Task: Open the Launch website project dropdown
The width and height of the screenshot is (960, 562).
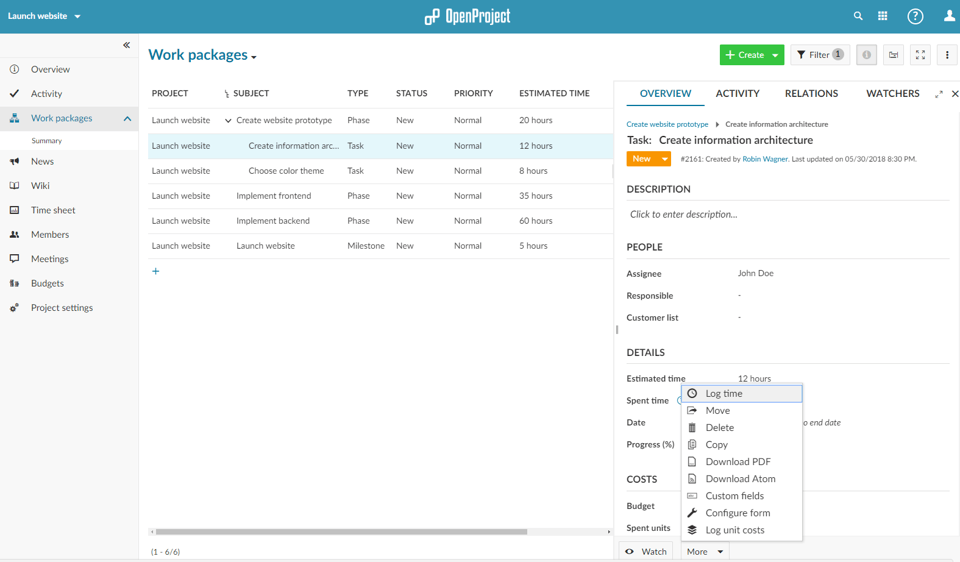Action: [44, 16]
